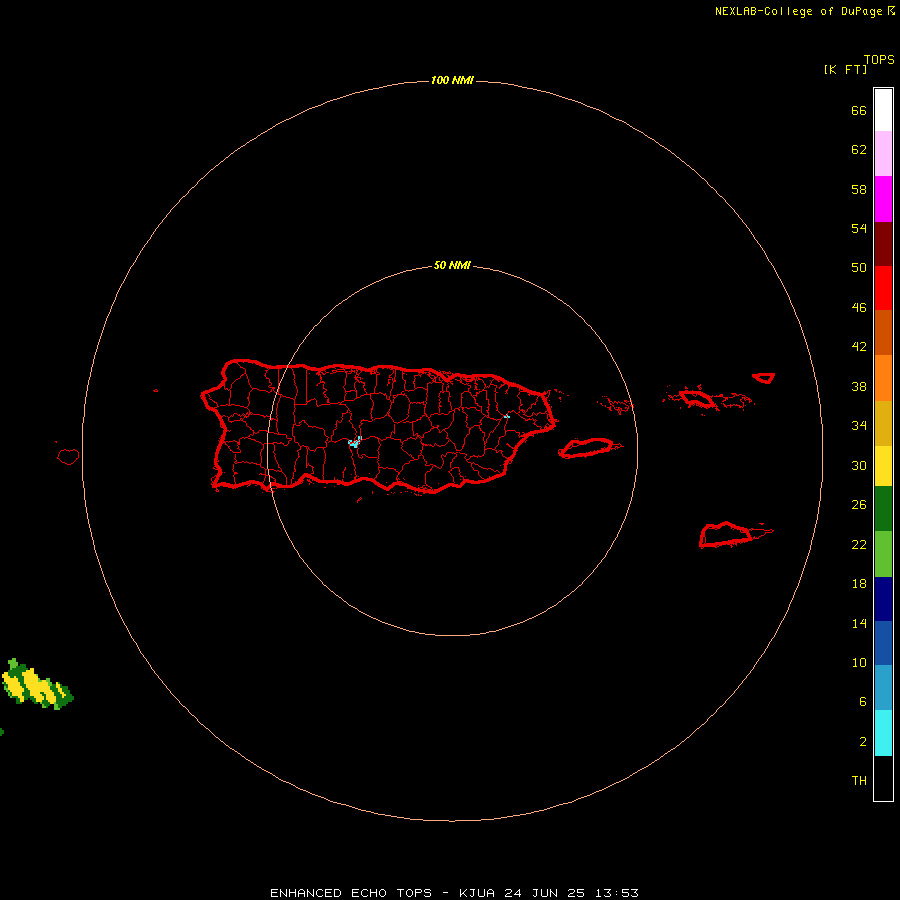Click the Mona island outline in the far west
900x900 pixels.
68,456
